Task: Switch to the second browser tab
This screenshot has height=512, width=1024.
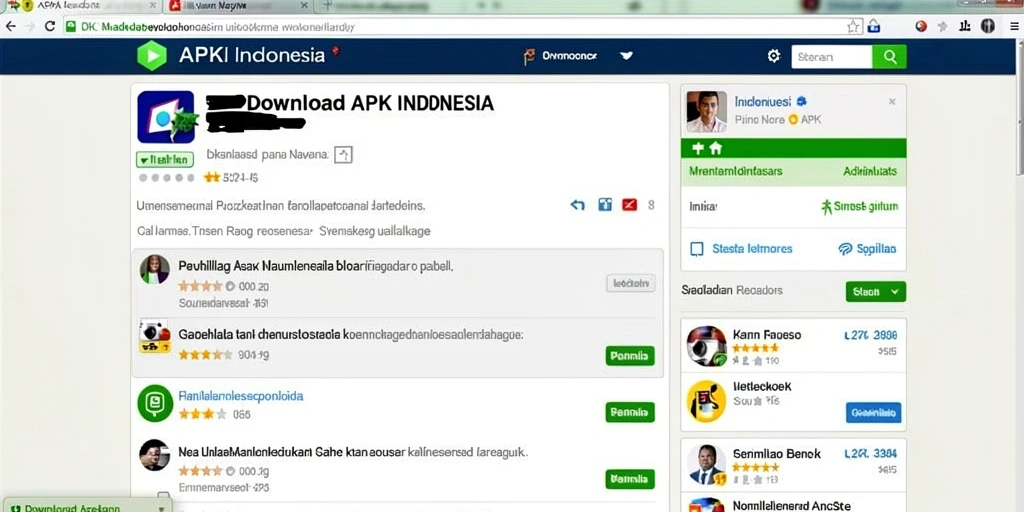Action: [x=238, y=6]
